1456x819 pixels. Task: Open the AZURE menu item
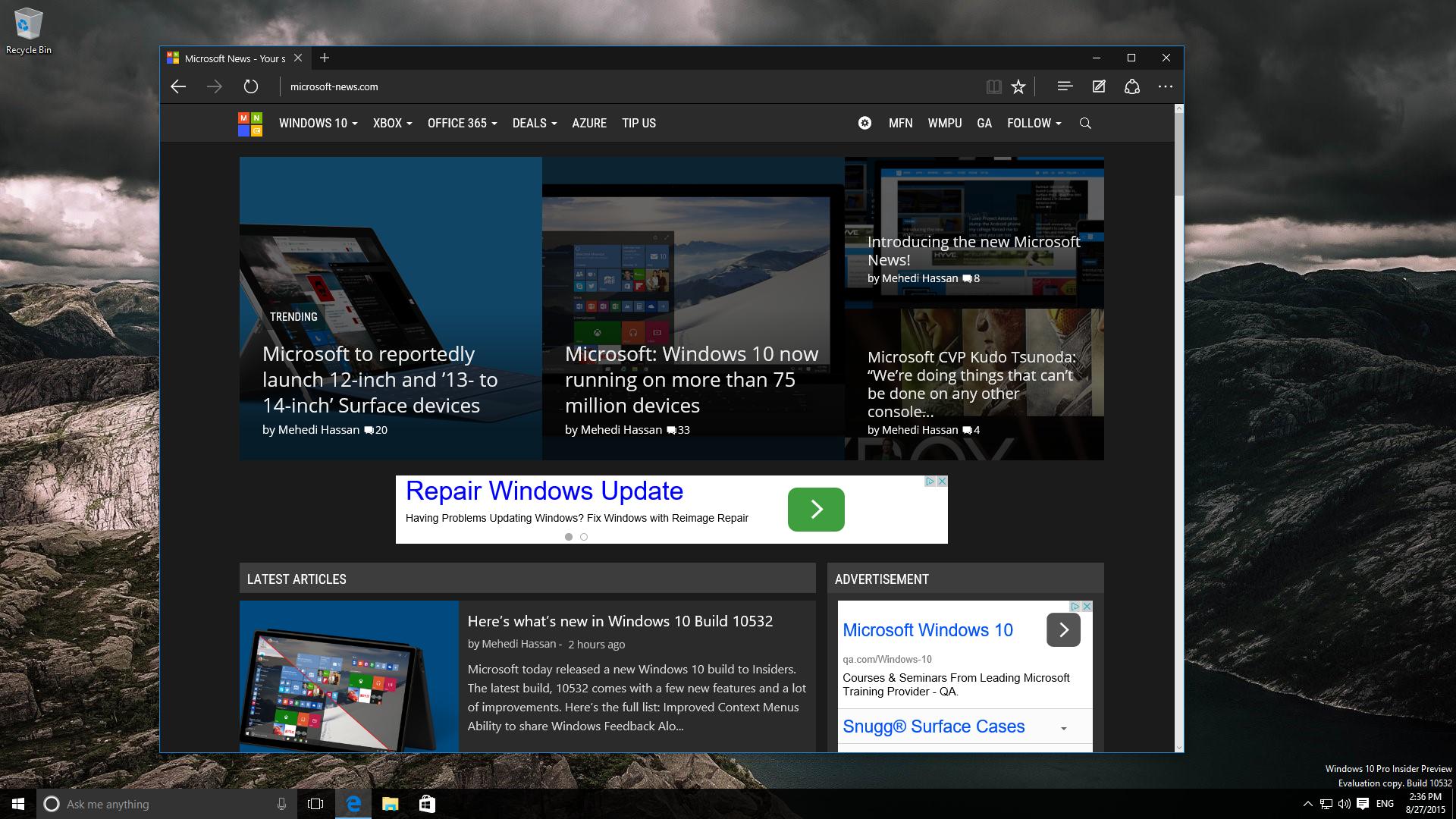tap(589, 123)
